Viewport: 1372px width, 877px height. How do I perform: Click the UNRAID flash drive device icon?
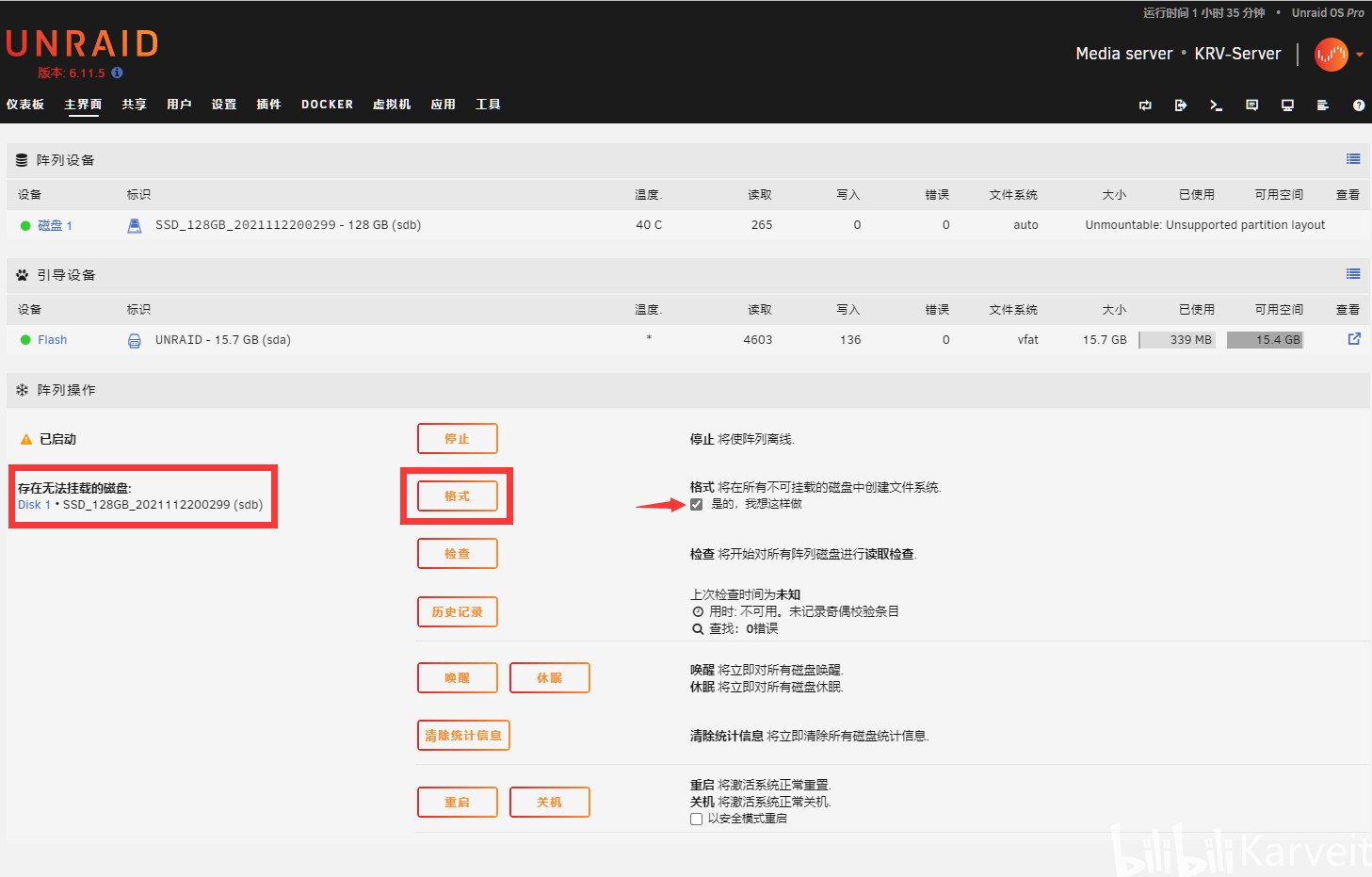(135, 340)
